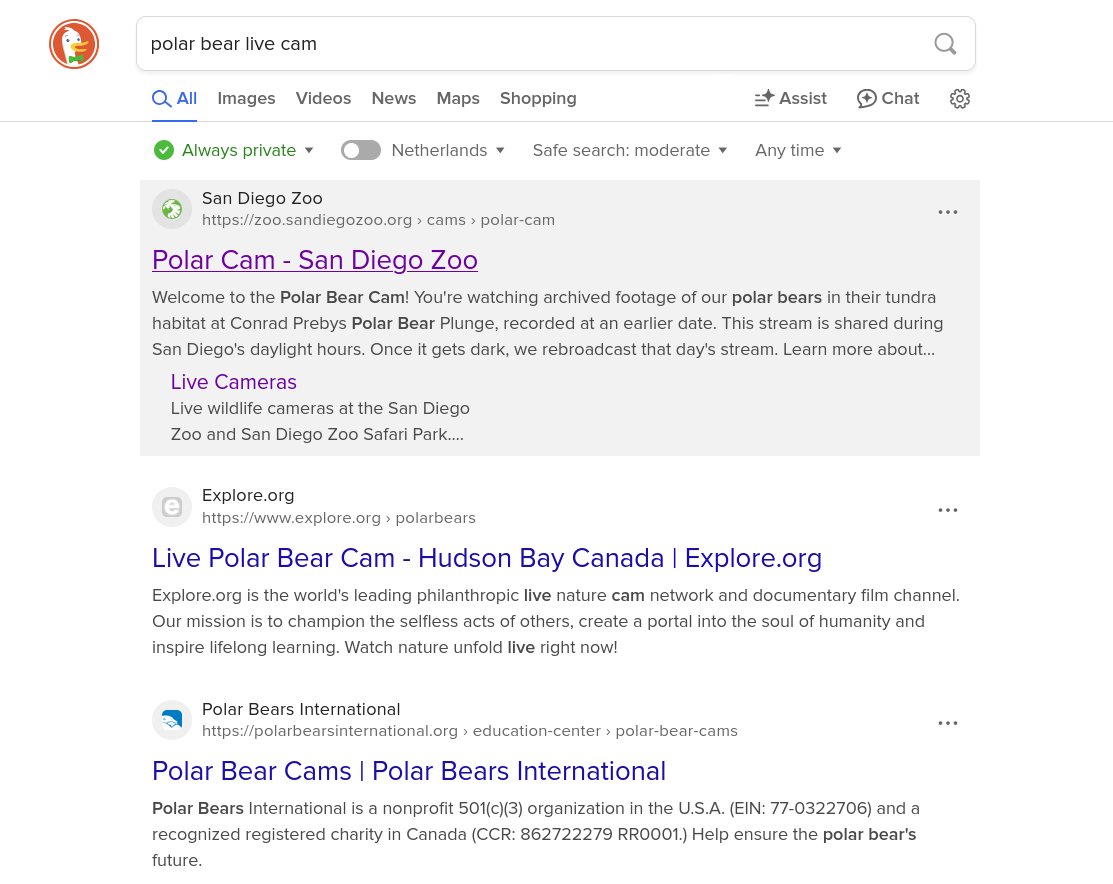1113x884 pixels.
Task: Switch to the Shopping tab
Action: coord(538,99)
